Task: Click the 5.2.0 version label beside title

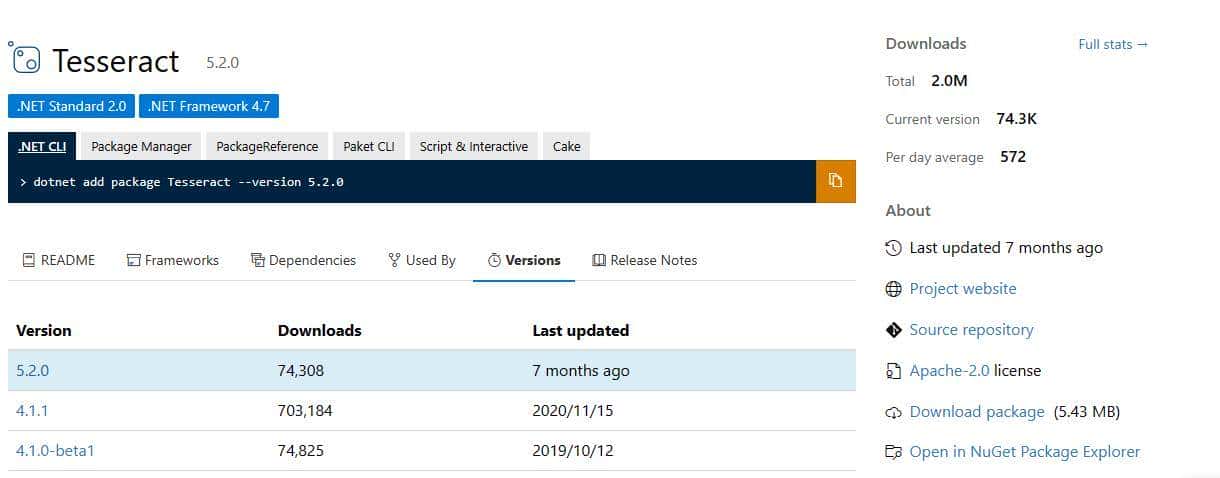Action: pyautogui.click(x=222, y=62)
